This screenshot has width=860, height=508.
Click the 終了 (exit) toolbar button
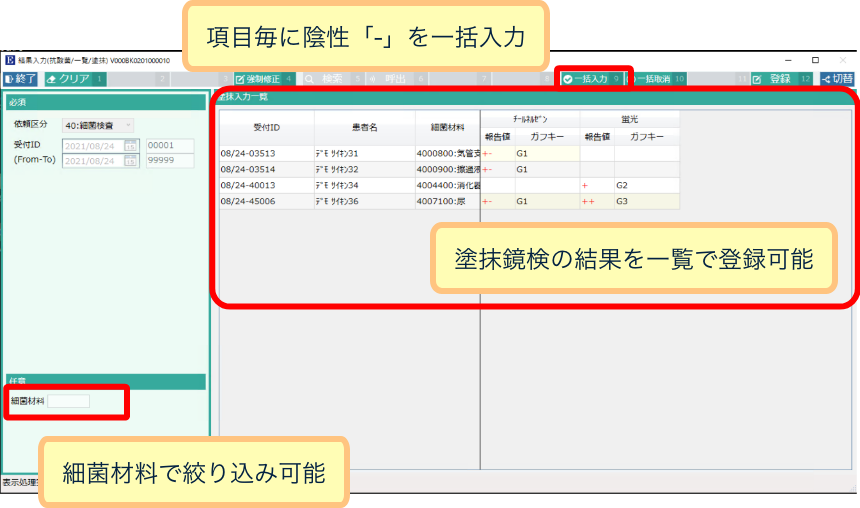[21, 78]
